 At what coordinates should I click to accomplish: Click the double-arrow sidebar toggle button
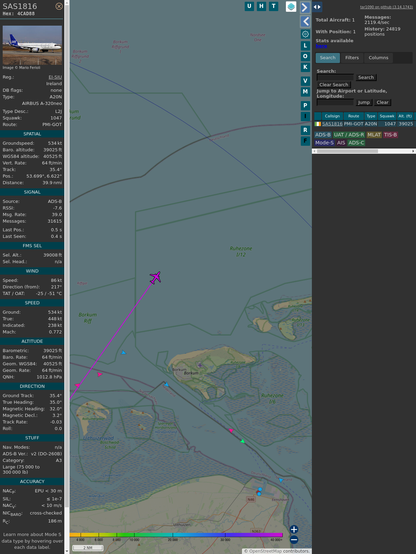317,7
